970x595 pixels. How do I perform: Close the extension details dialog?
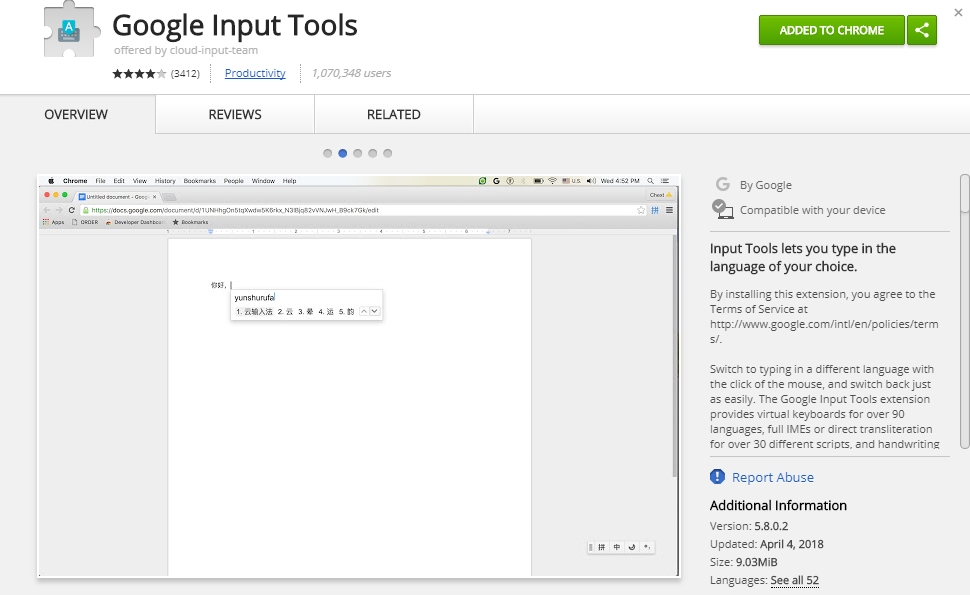tap(958, 12)
